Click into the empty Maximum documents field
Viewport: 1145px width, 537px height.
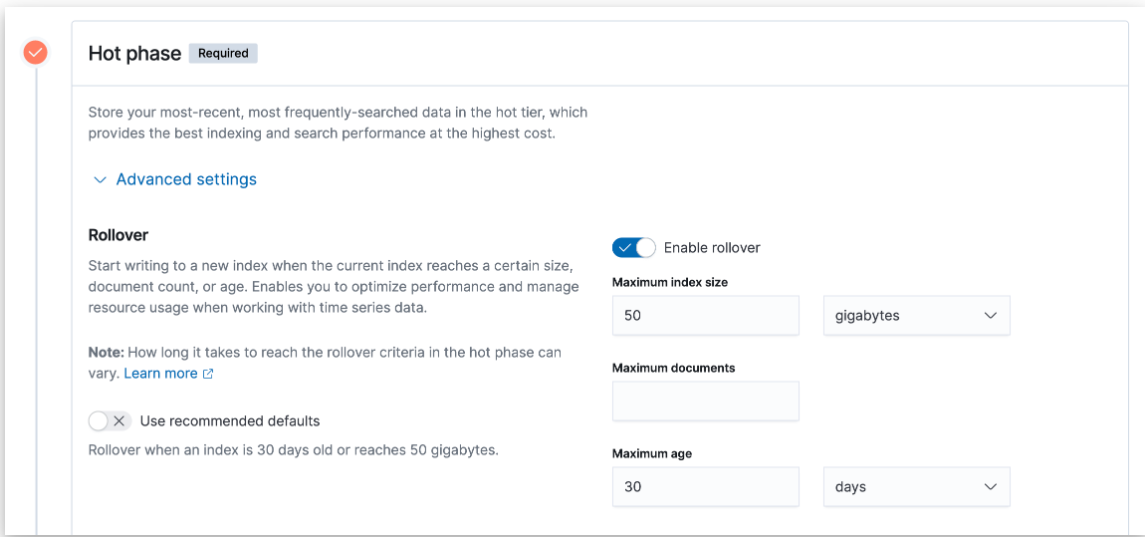705,401
